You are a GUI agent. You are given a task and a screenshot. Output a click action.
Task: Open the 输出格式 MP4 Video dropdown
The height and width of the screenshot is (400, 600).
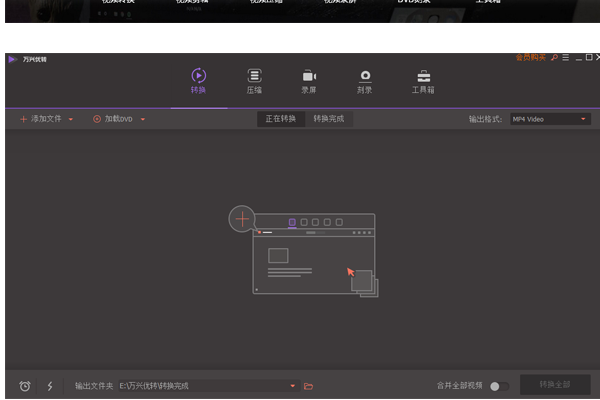[x=549, y=119]
